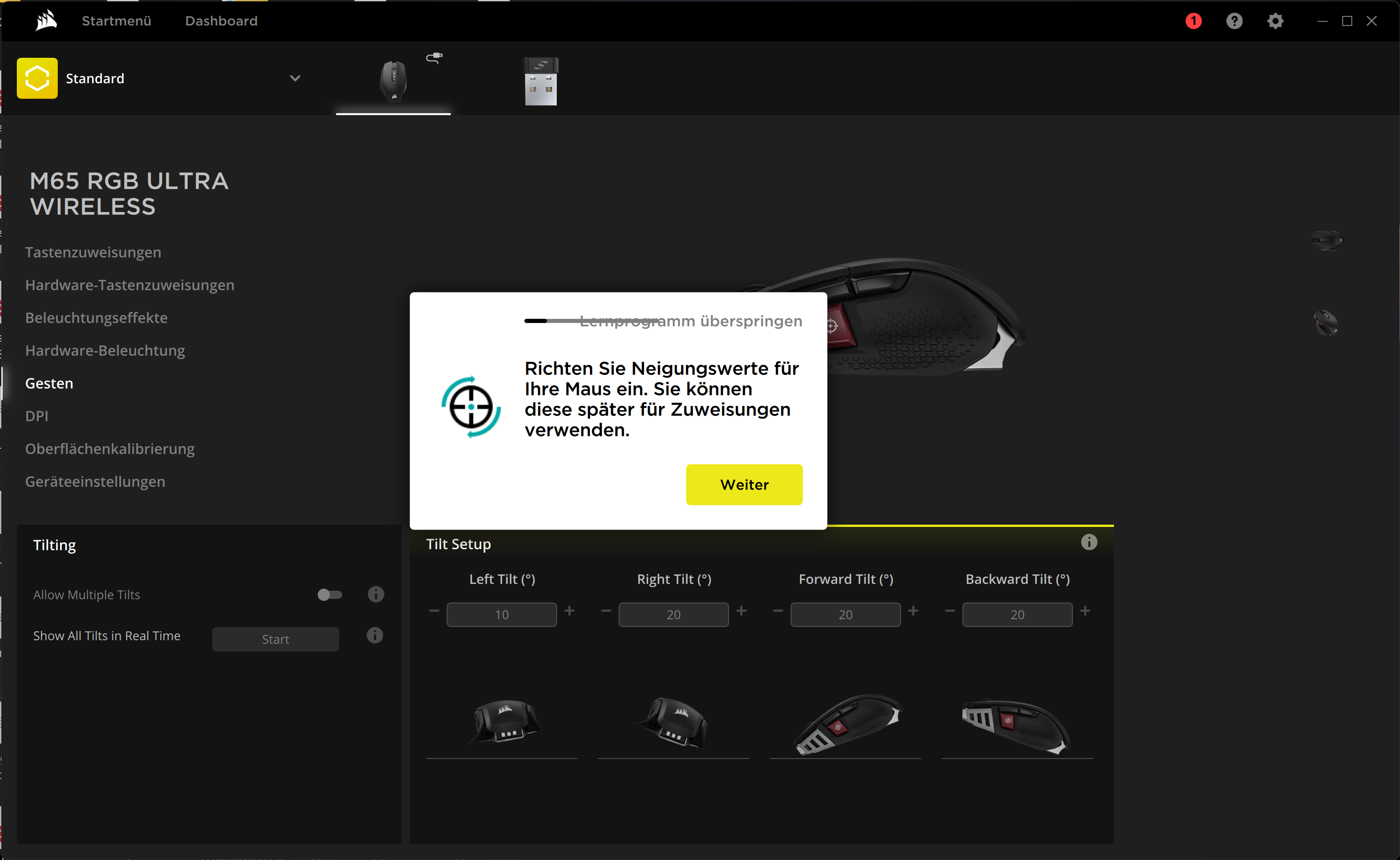
Task: Open Geräteeinstellungen in the sidebar
Action: point(95,481)
